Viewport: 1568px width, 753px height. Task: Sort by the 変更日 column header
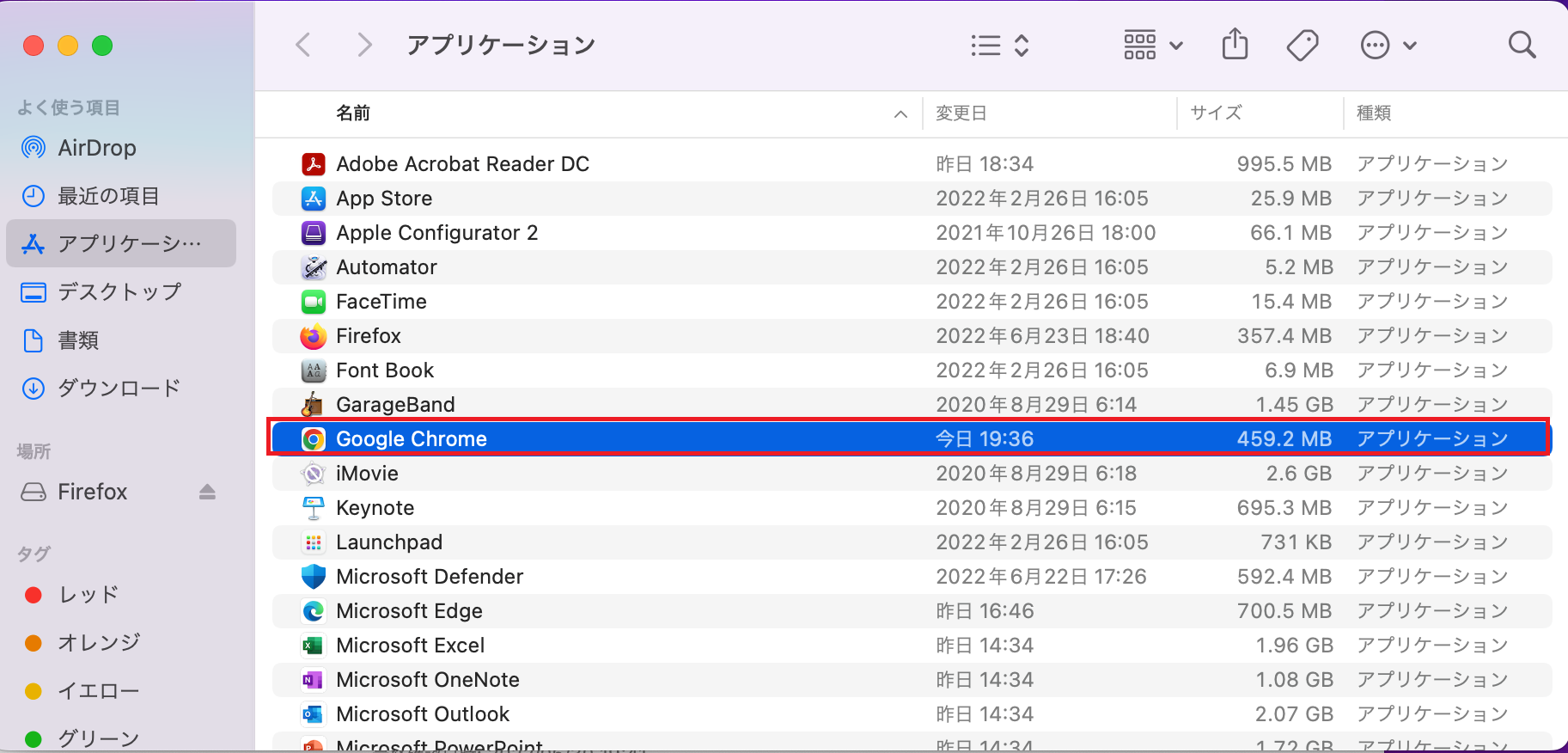tap(961, 113)
